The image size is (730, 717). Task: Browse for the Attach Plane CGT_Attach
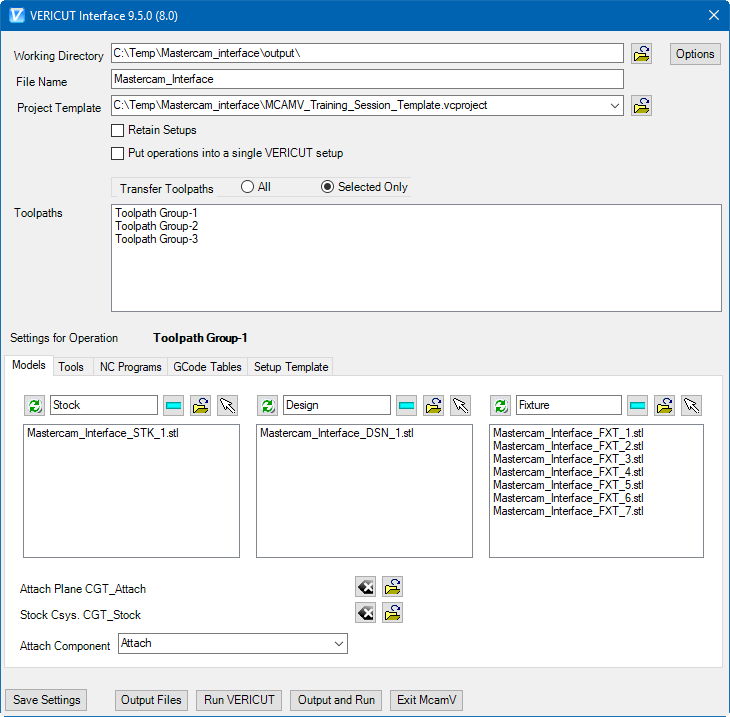392,587
